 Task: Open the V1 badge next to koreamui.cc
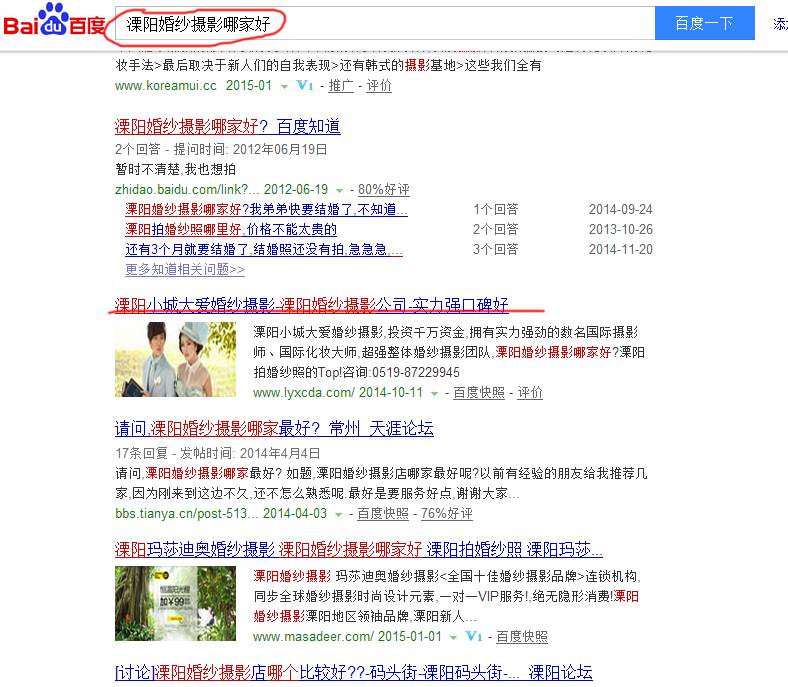tap(305, 85)
